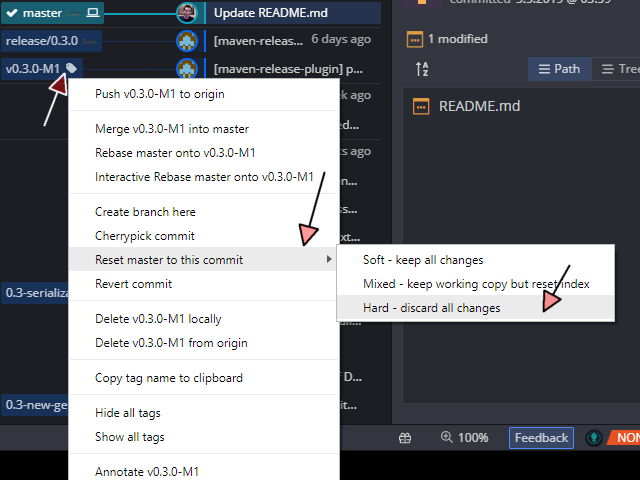Choose Hide all tags
The image size is (640, 480).
coord(204,413)
